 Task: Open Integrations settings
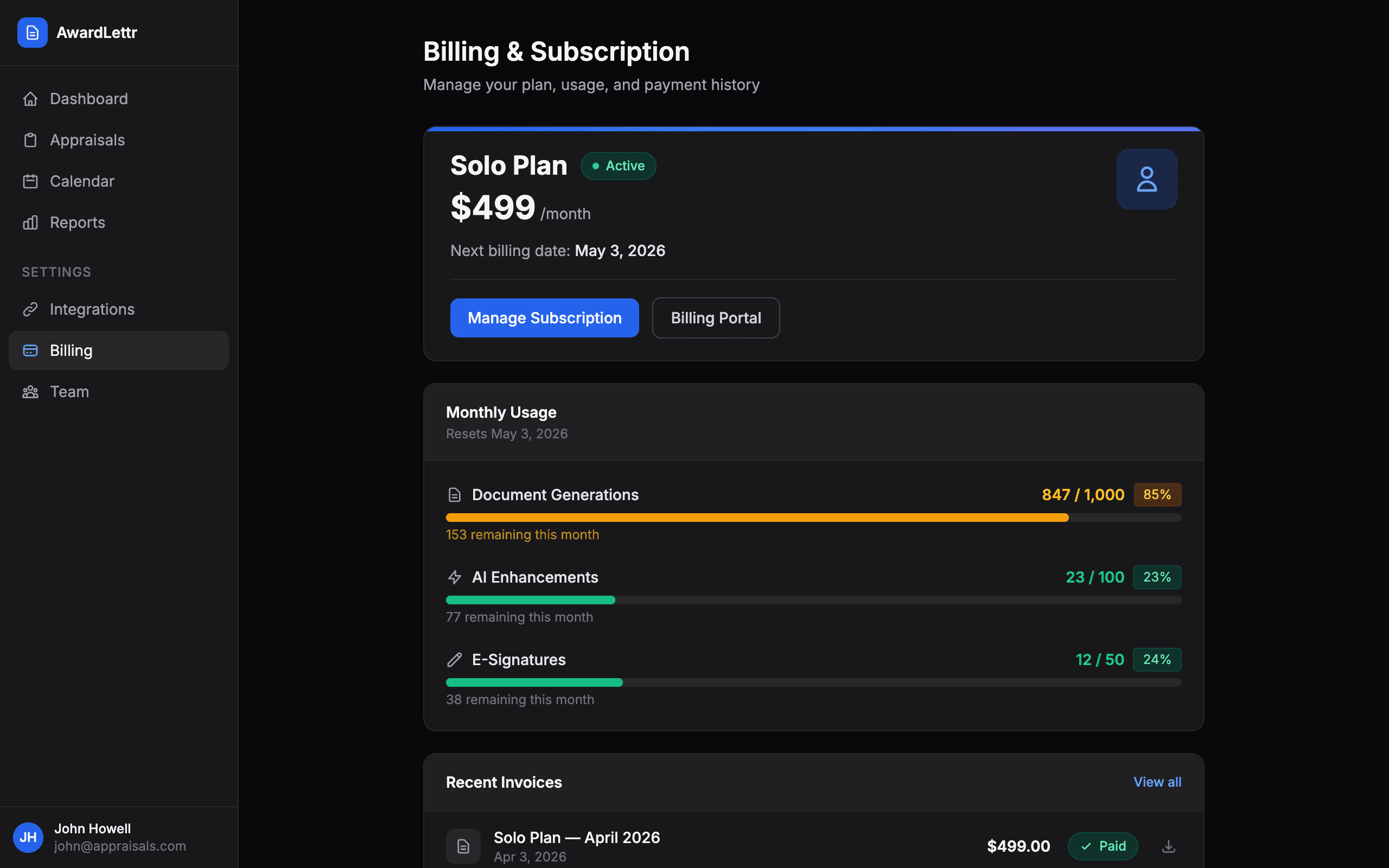(x=119, y=309)
